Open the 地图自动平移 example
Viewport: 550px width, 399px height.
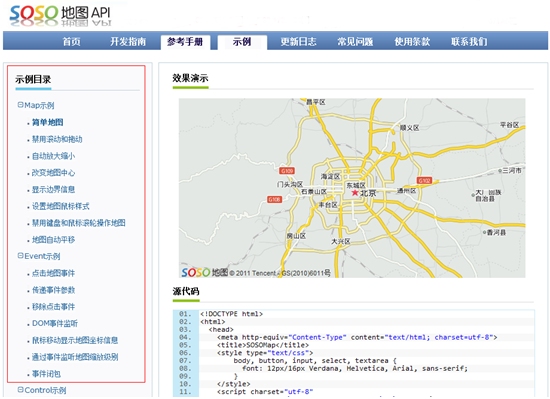tap(53, 240)
